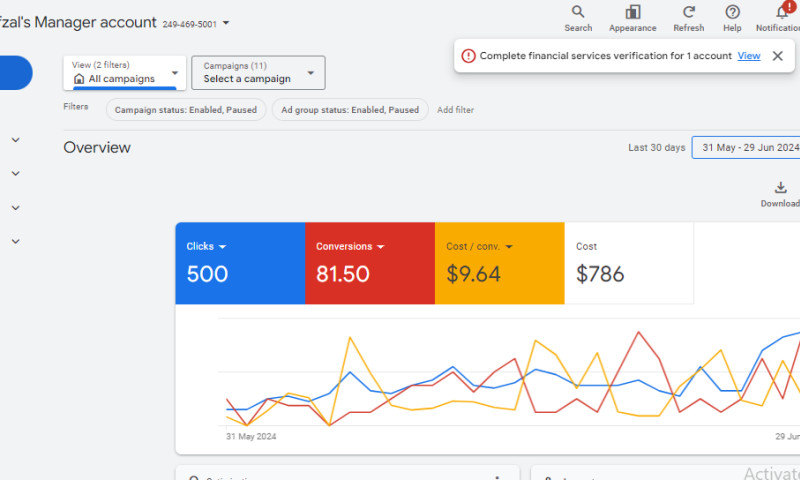Click the Ad group status filter chip

click(350, 110)
